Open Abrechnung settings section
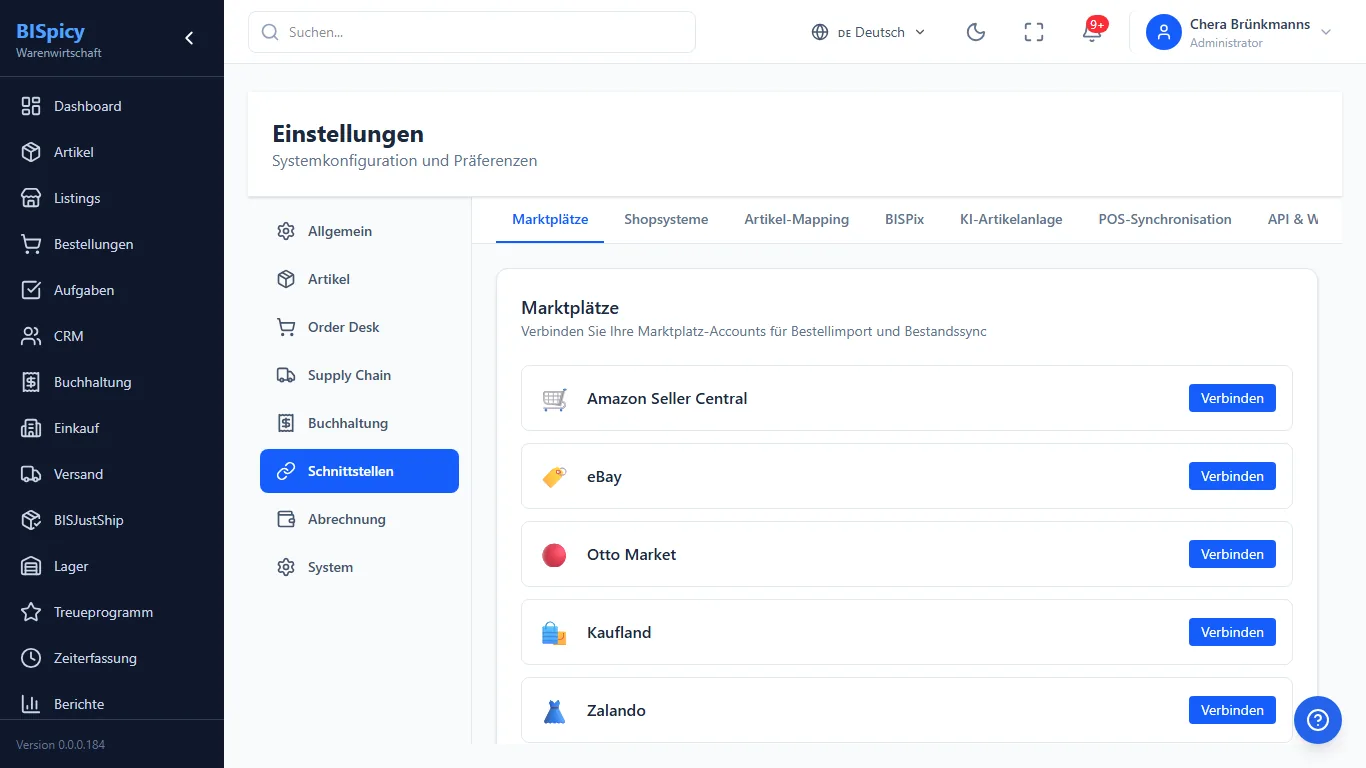Screen dimensions: 1366x768 pos(359,519)
